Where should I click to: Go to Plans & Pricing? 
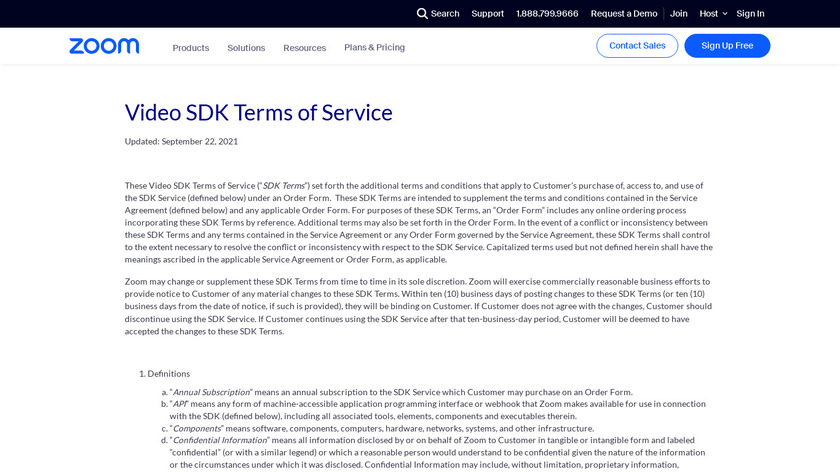(x=374, y=48)
